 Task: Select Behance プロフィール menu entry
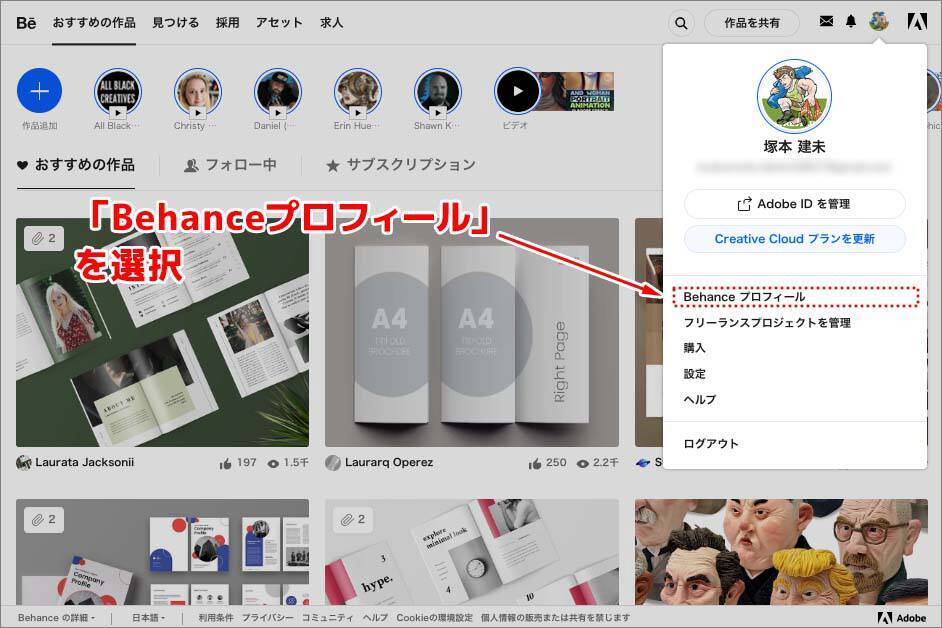point(794,297)
